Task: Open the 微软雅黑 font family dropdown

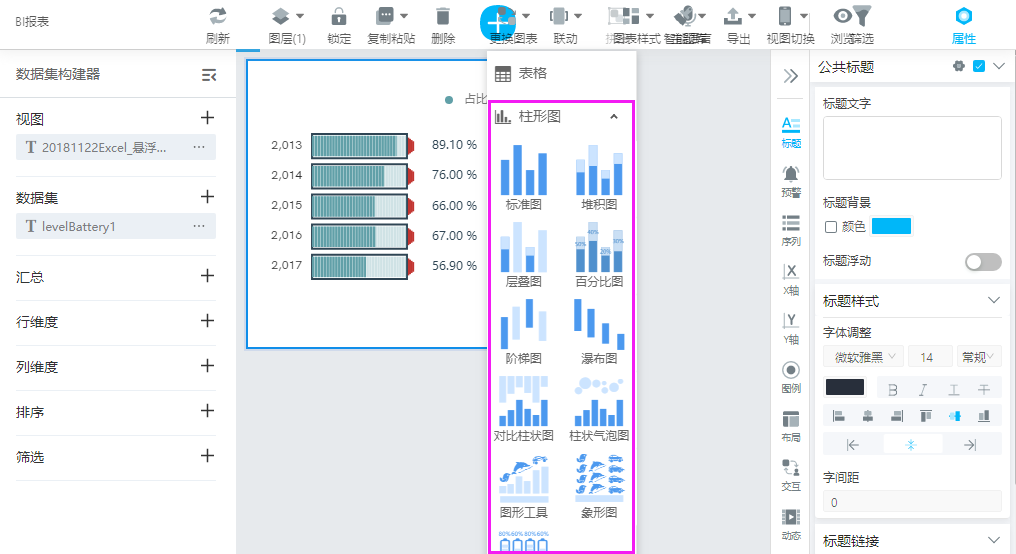Action: tap(862, 357)
